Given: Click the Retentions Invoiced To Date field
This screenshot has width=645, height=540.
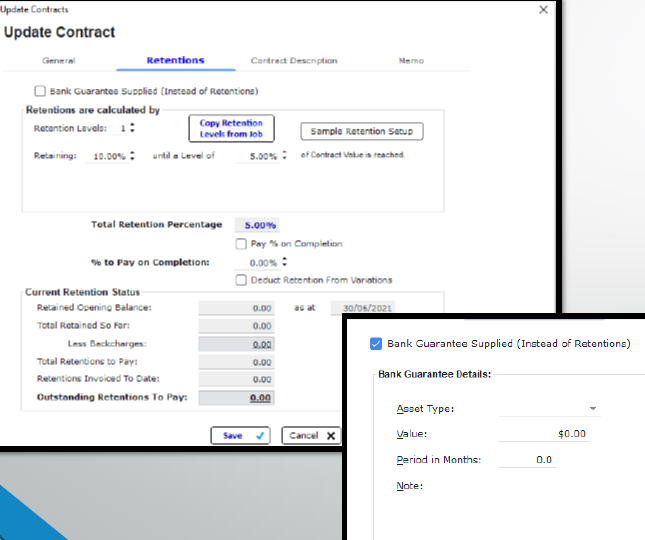Looking at the screenshot, I should (237, 379).
